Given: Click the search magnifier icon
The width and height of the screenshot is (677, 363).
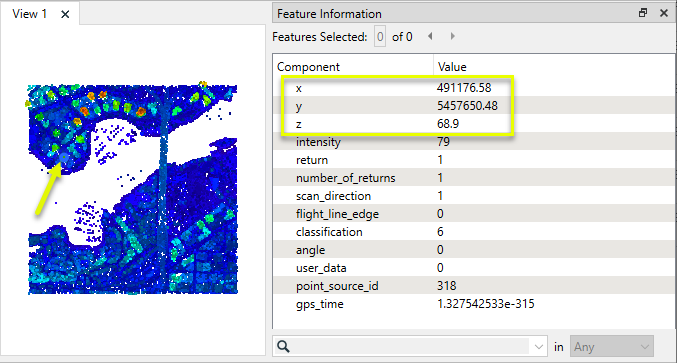Looking at the screenshot, I should [283, 346].
